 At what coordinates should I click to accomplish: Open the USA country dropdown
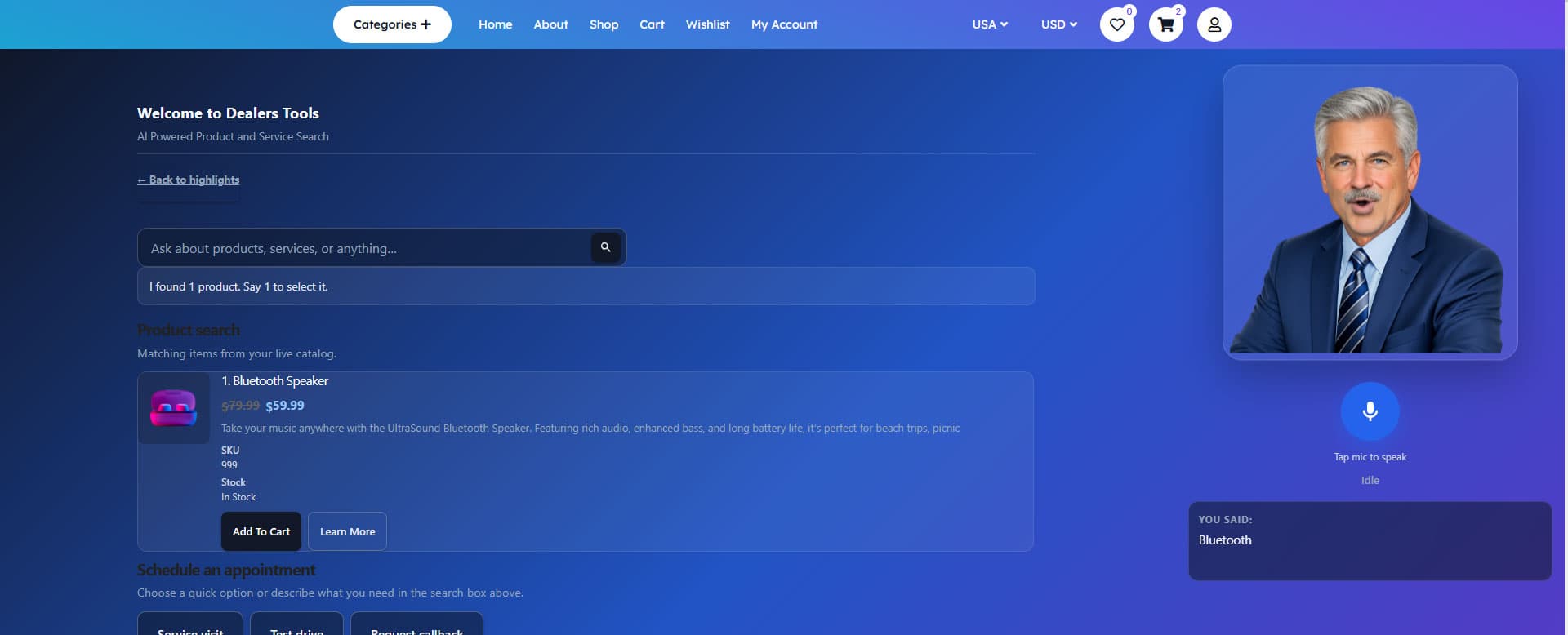pyautogui.click(x=990, y=24)
